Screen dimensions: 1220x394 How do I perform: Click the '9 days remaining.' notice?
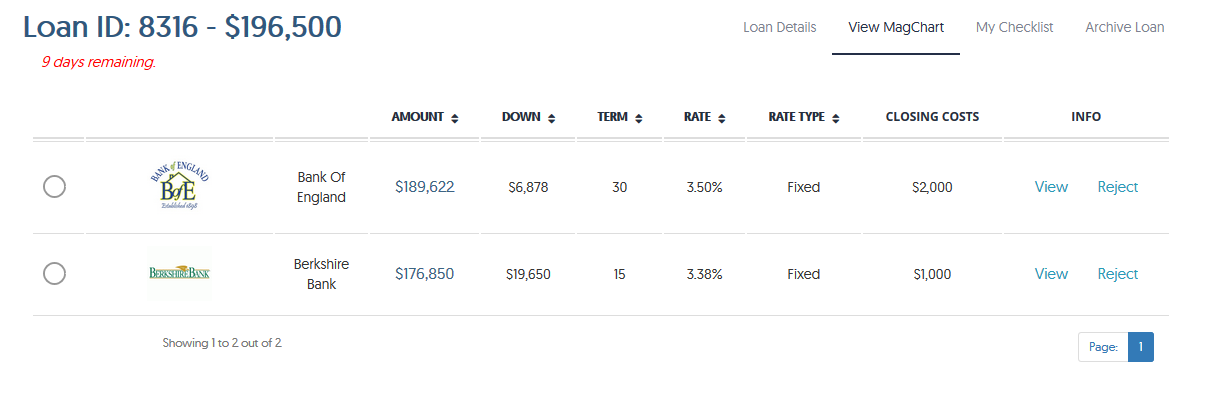[x=99, y=62]
